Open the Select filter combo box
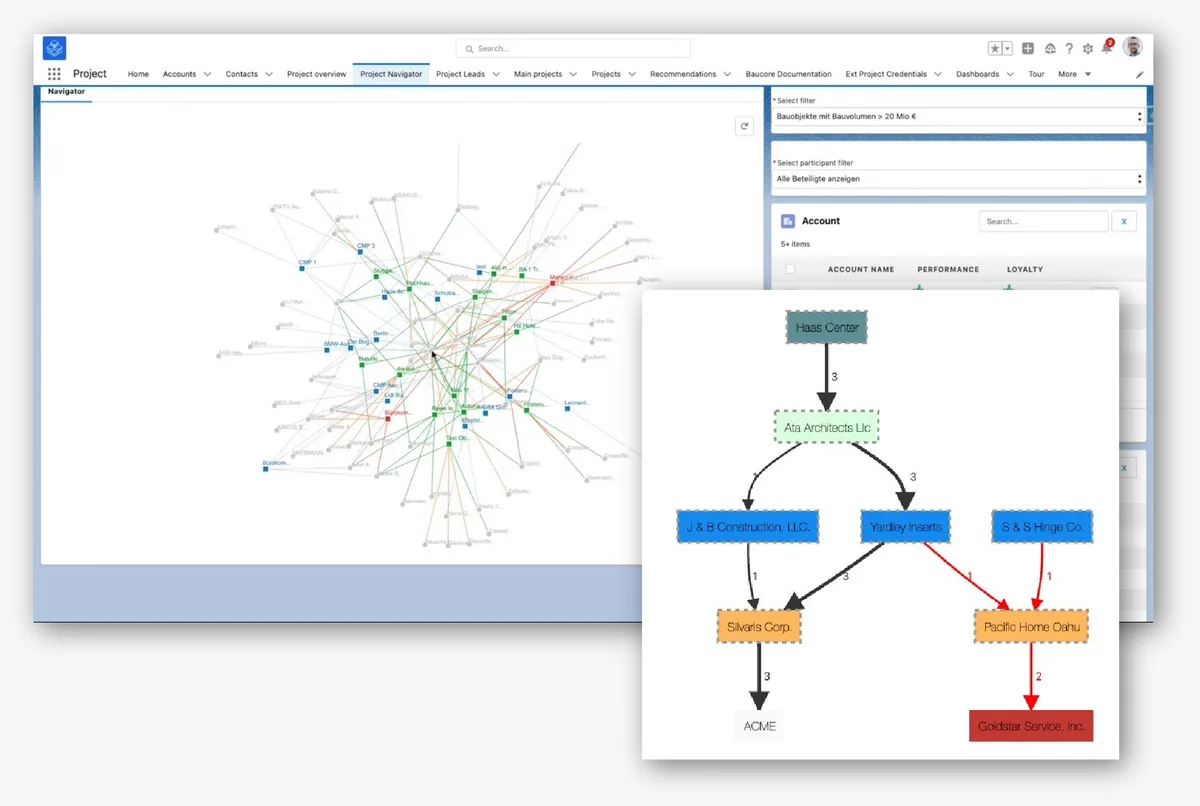Viewport: 1200px width, 806px height. click(x=958, y=117)
